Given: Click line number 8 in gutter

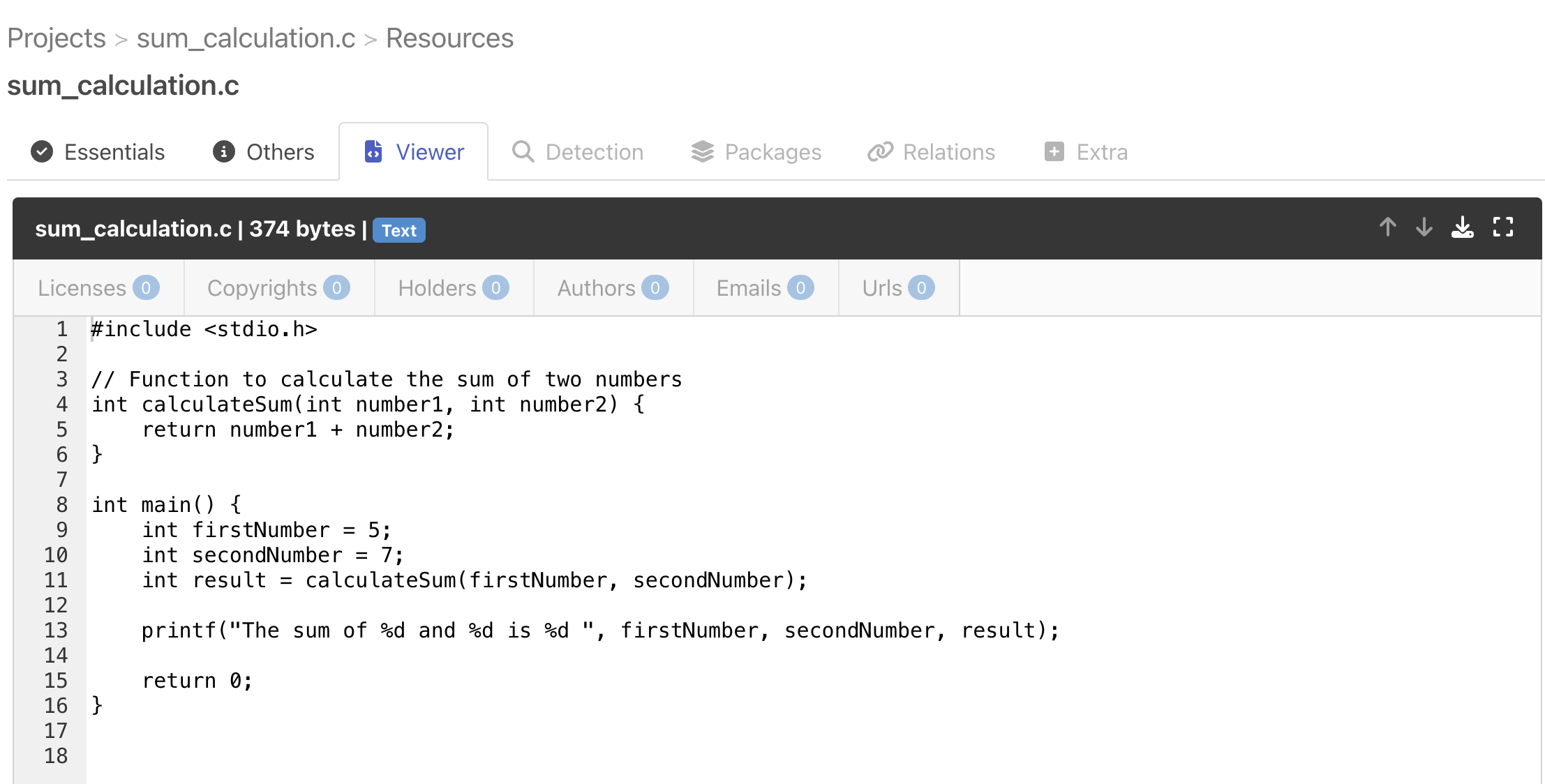Looking at the screenshot, I should (x=62, y=504).
